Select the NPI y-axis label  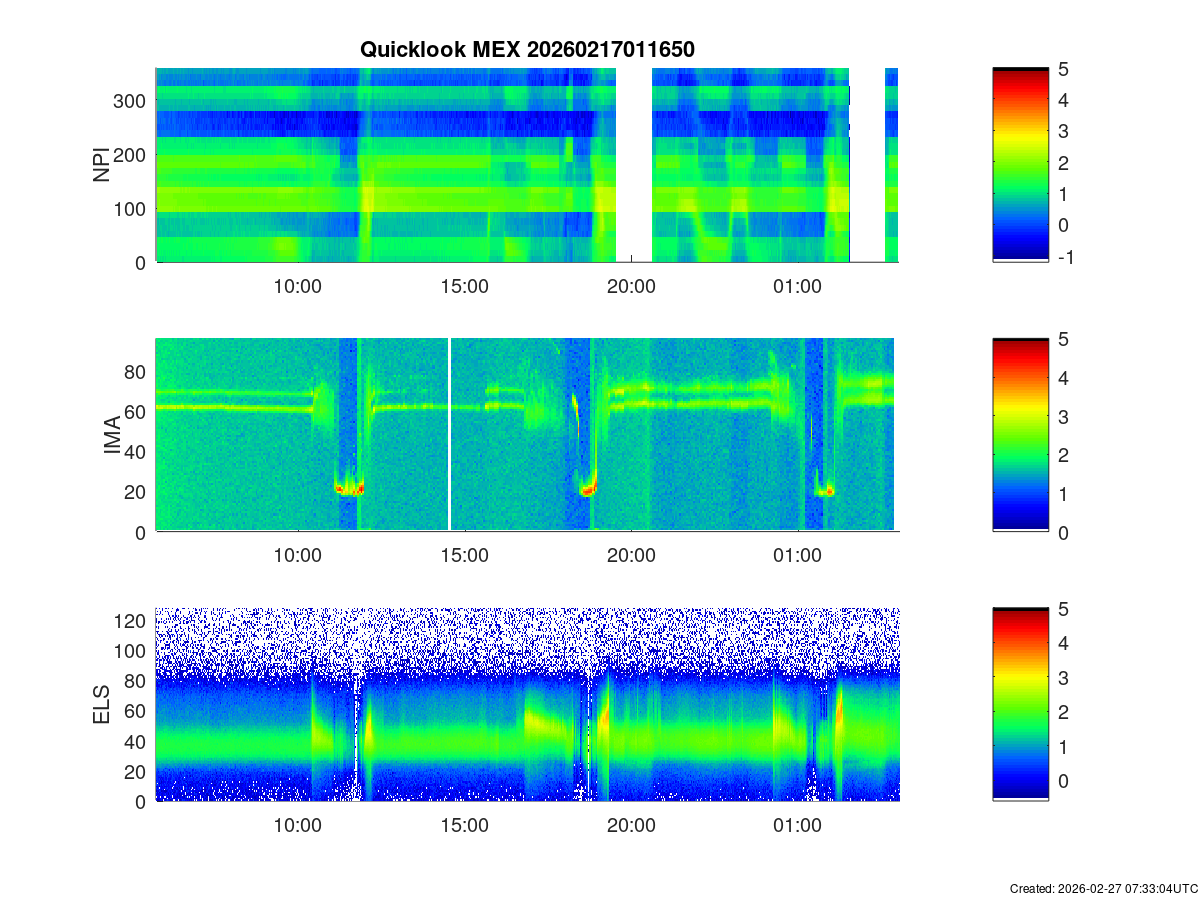[102, 165]
